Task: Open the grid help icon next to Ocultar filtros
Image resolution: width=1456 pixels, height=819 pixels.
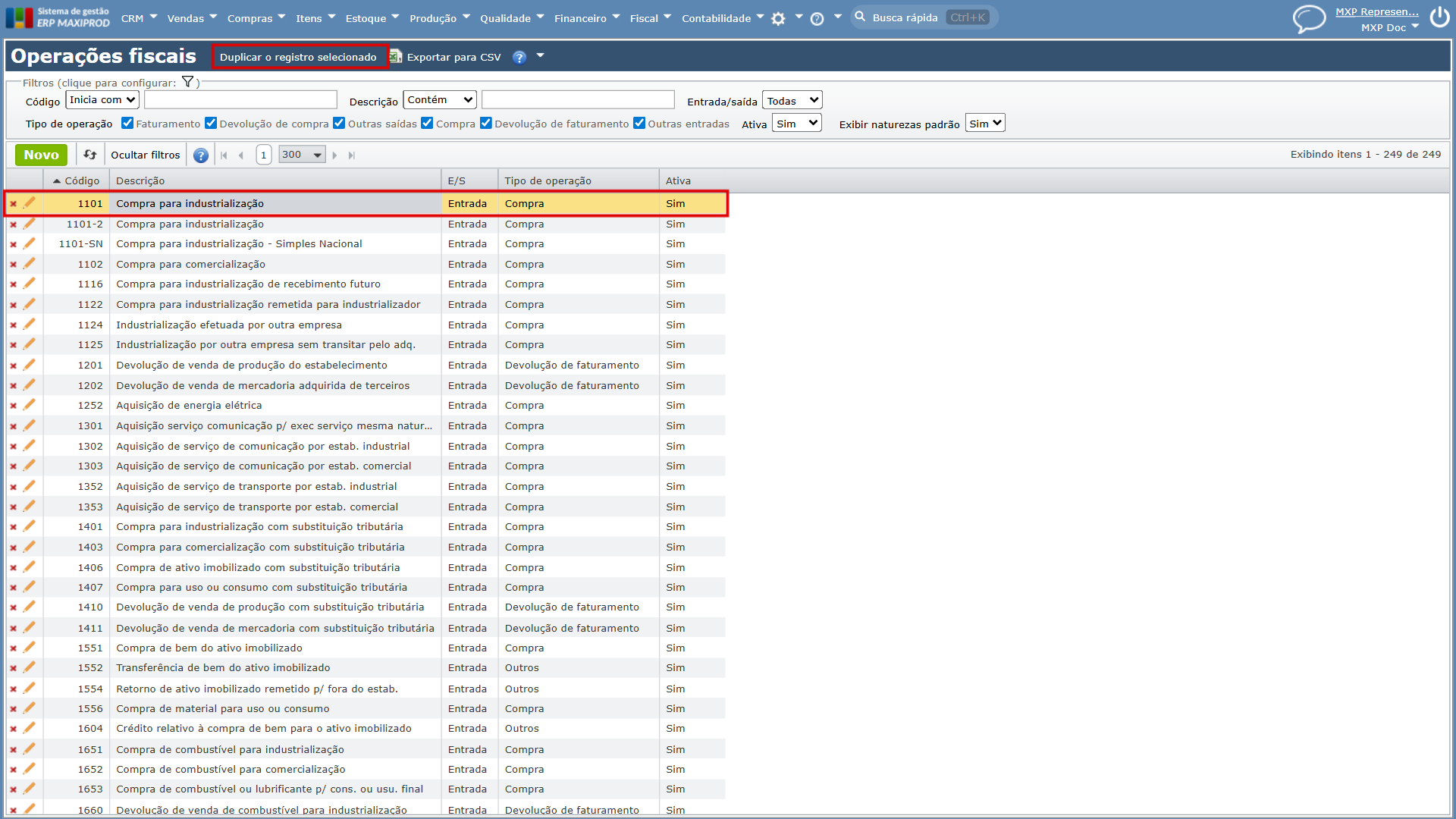Action: pos(201,155)
